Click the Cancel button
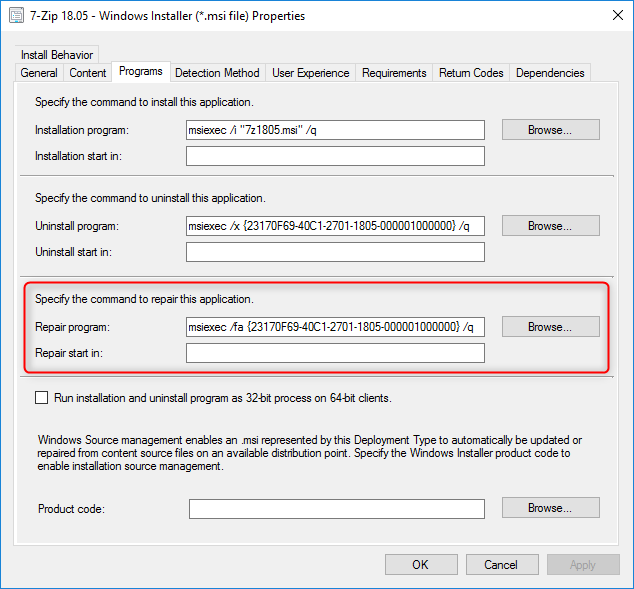The height and width of the screenshot is (589, 634). click(x=502, y=564)
